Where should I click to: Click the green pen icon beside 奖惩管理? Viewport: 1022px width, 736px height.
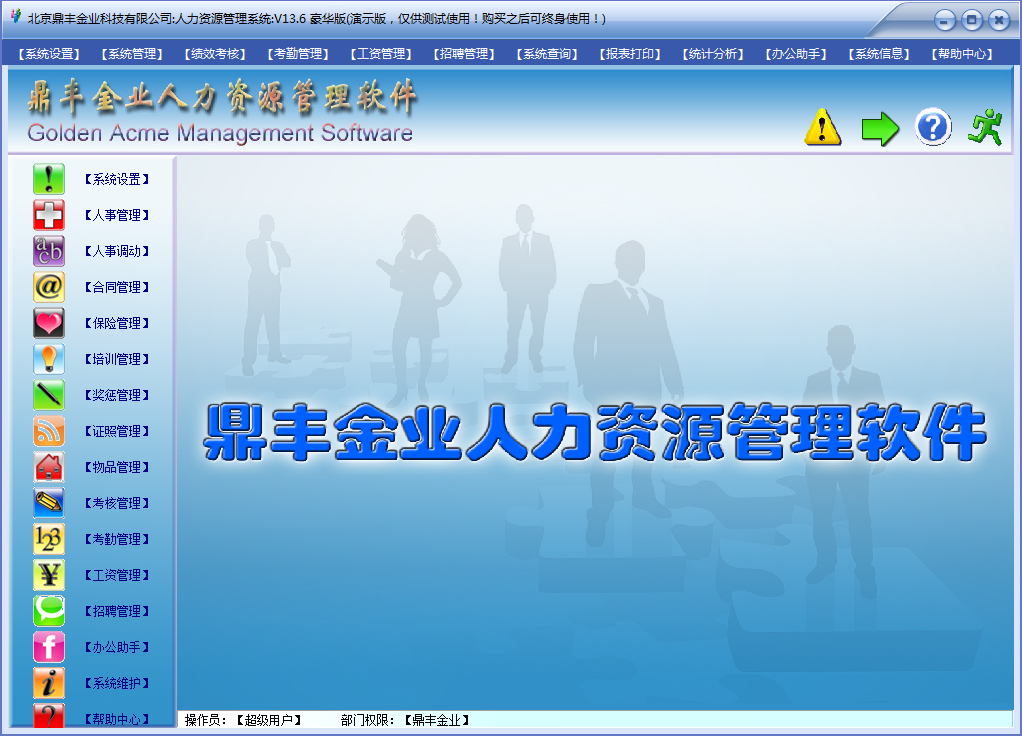click(x=49, y=395)
